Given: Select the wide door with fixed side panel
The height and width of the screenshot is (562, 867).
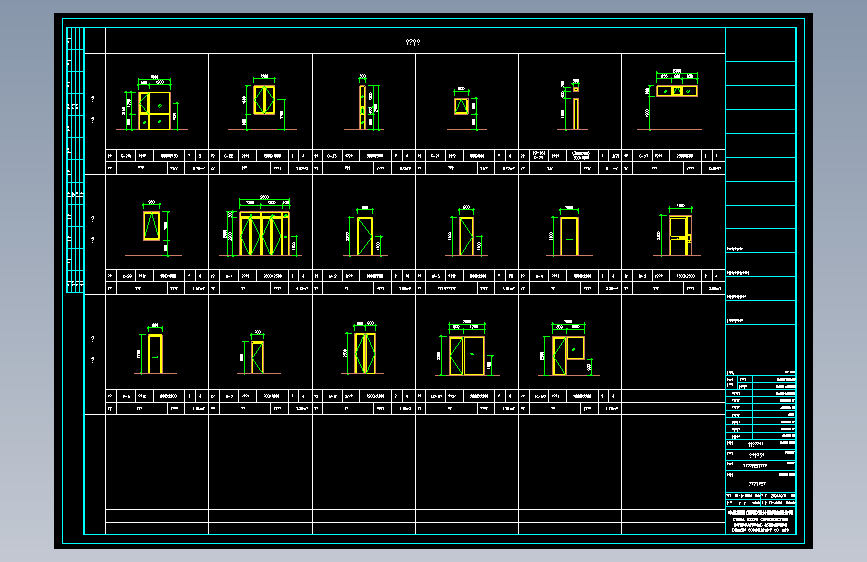Looking at the screenshot, I should pyautogui.click(x=467, y=356).
